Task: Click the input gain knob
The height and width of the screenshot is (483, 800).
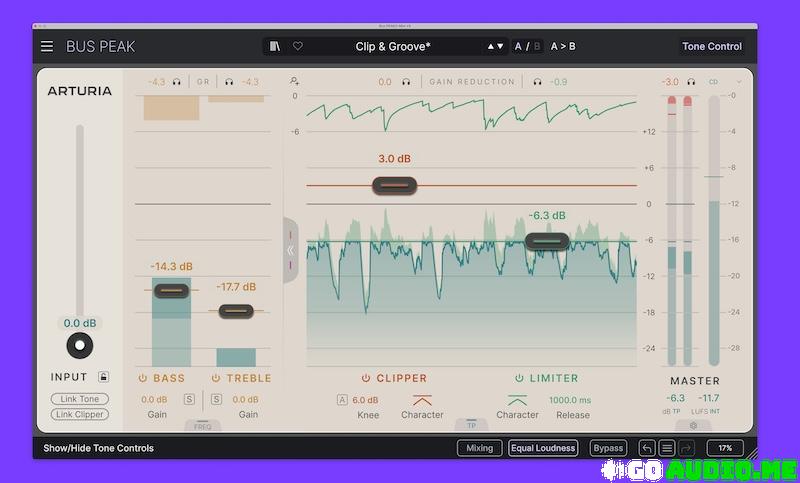Action: coord(80,345)
